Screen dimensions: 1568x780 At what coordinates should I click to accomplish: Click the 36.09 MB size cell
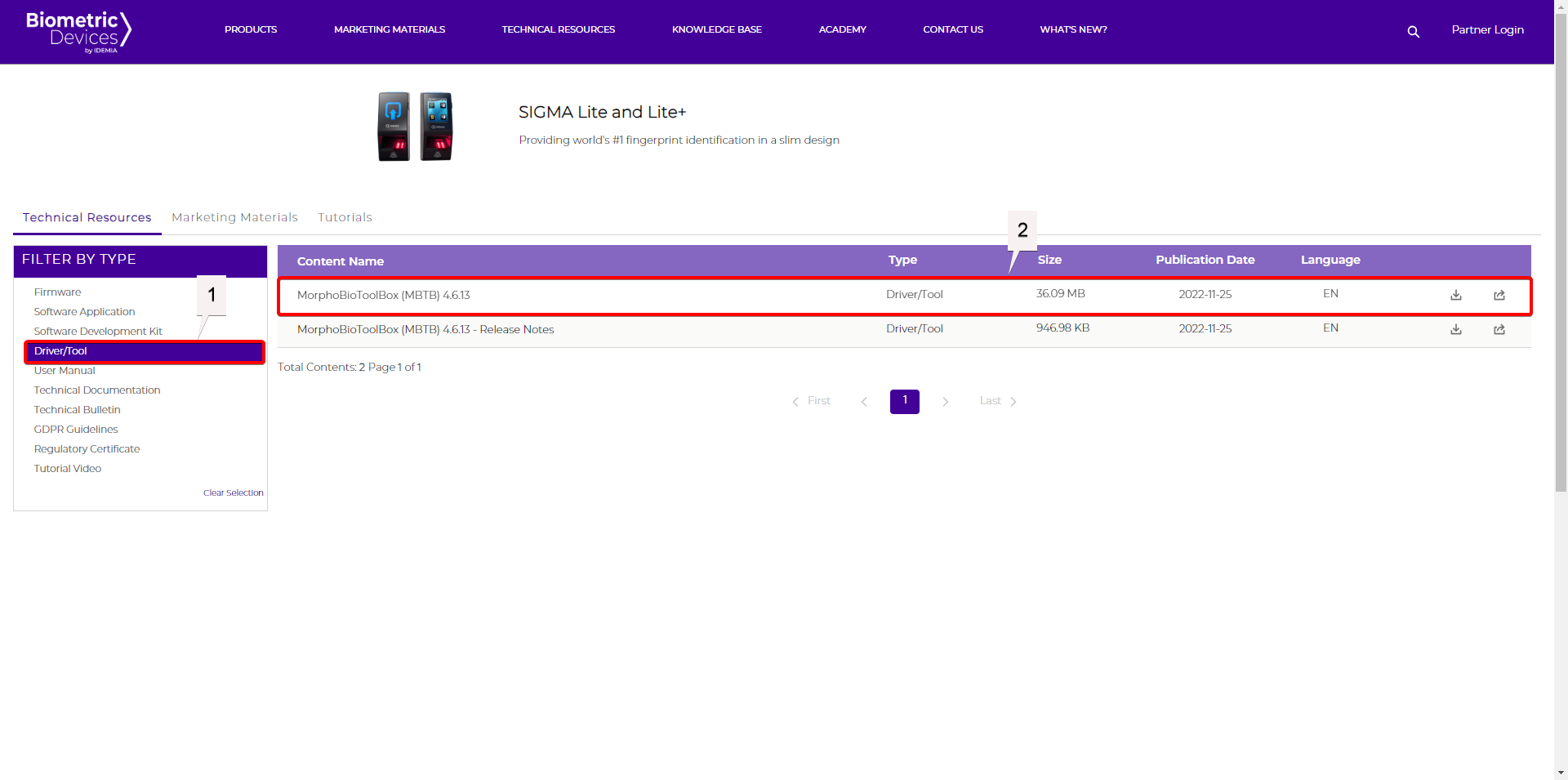1061,293
